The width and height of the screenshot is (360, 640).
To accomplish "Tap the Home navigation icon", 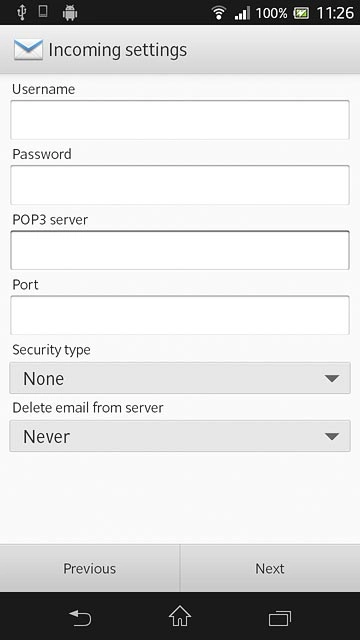I will tap(180, 616).
